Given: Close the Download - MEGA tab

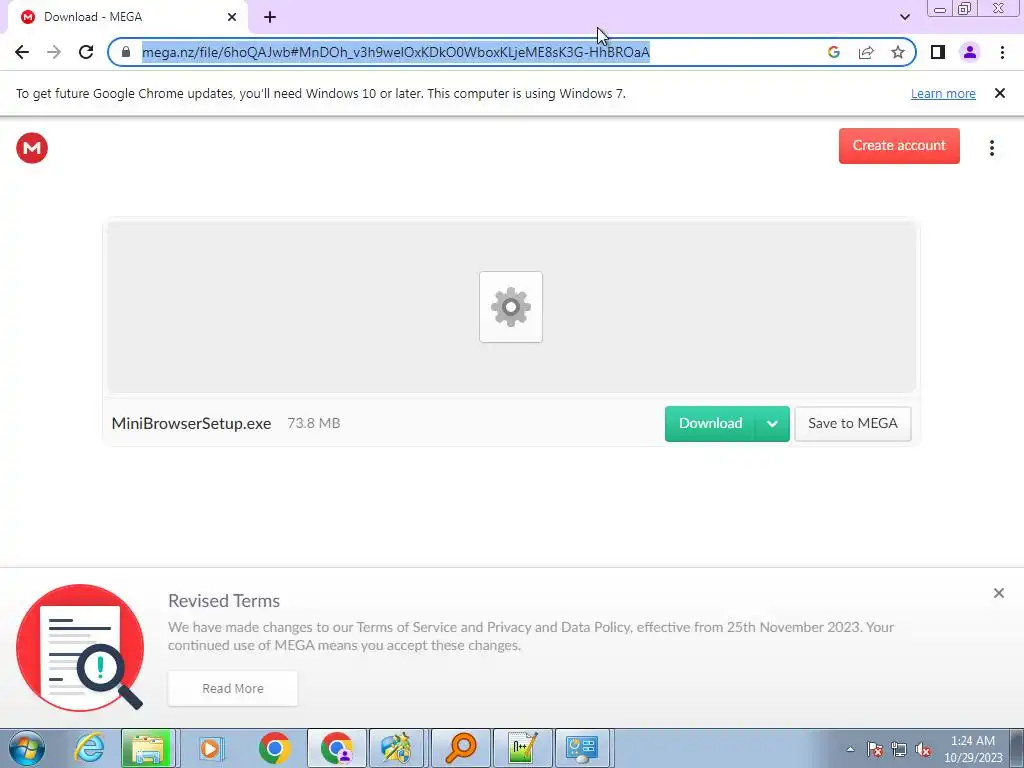Looking at the screenshot, I should 232,17.
